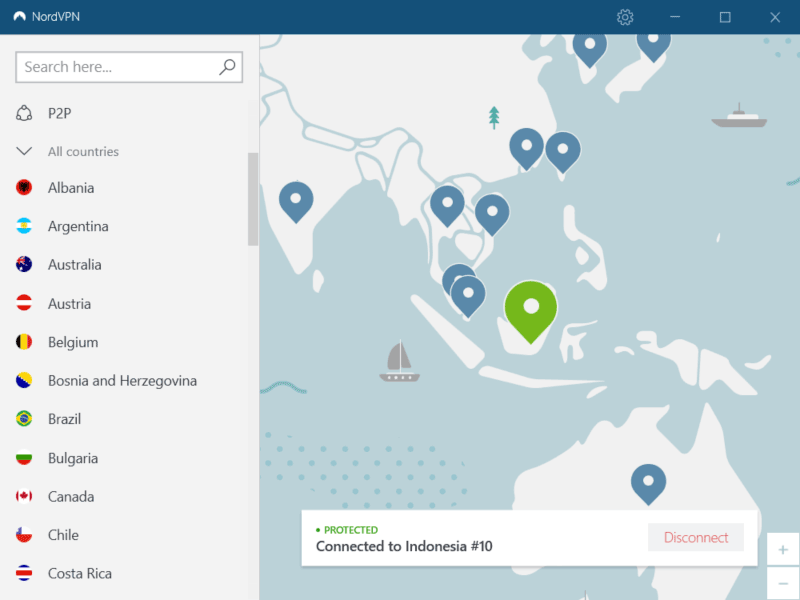Open NordVPN settings gear
The image size is (800, 600).
(625, 17)
